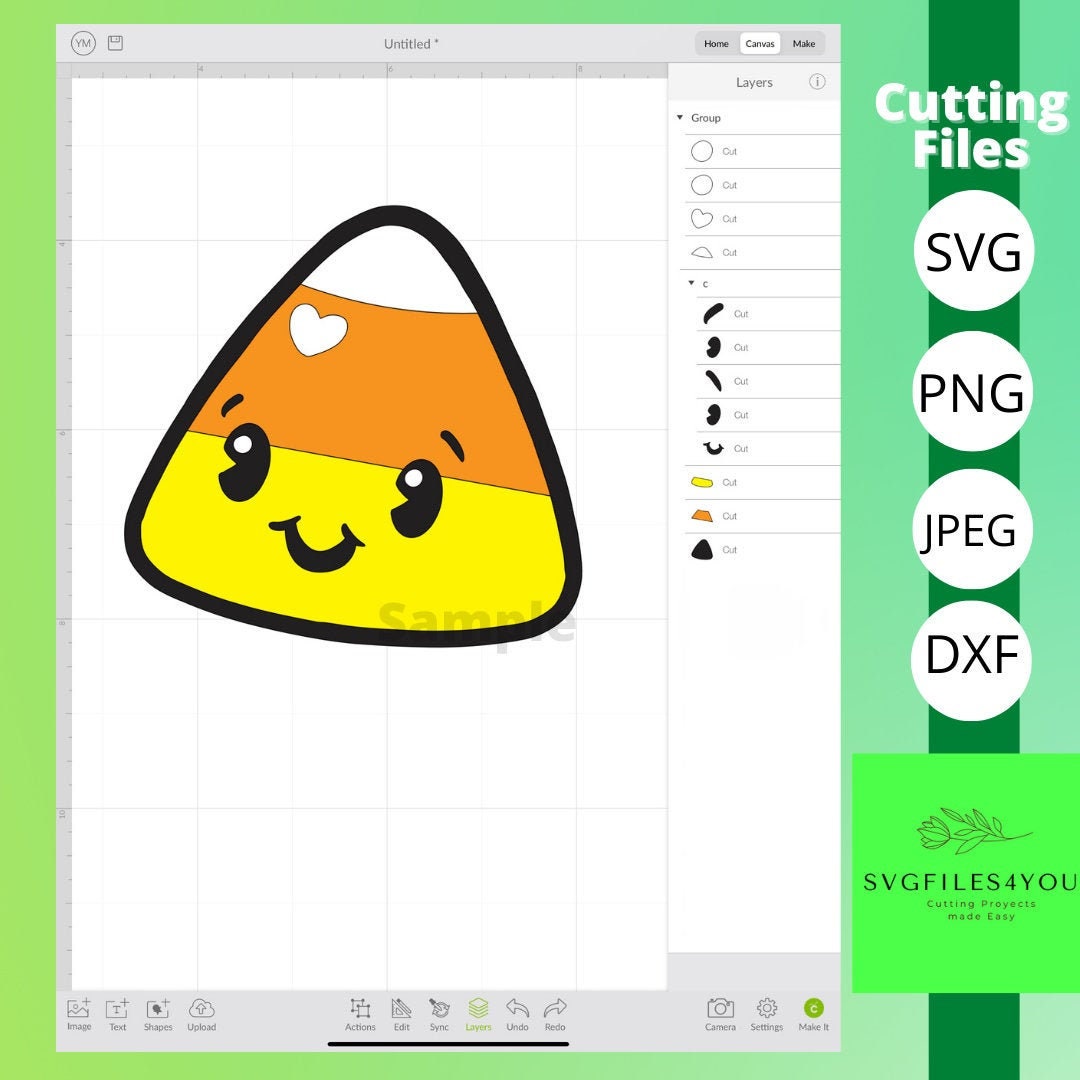Image resolution: width=1080 pixels, height=1080 pixels.
Task: Switch to the Make tab
Action: click(804, 43)
